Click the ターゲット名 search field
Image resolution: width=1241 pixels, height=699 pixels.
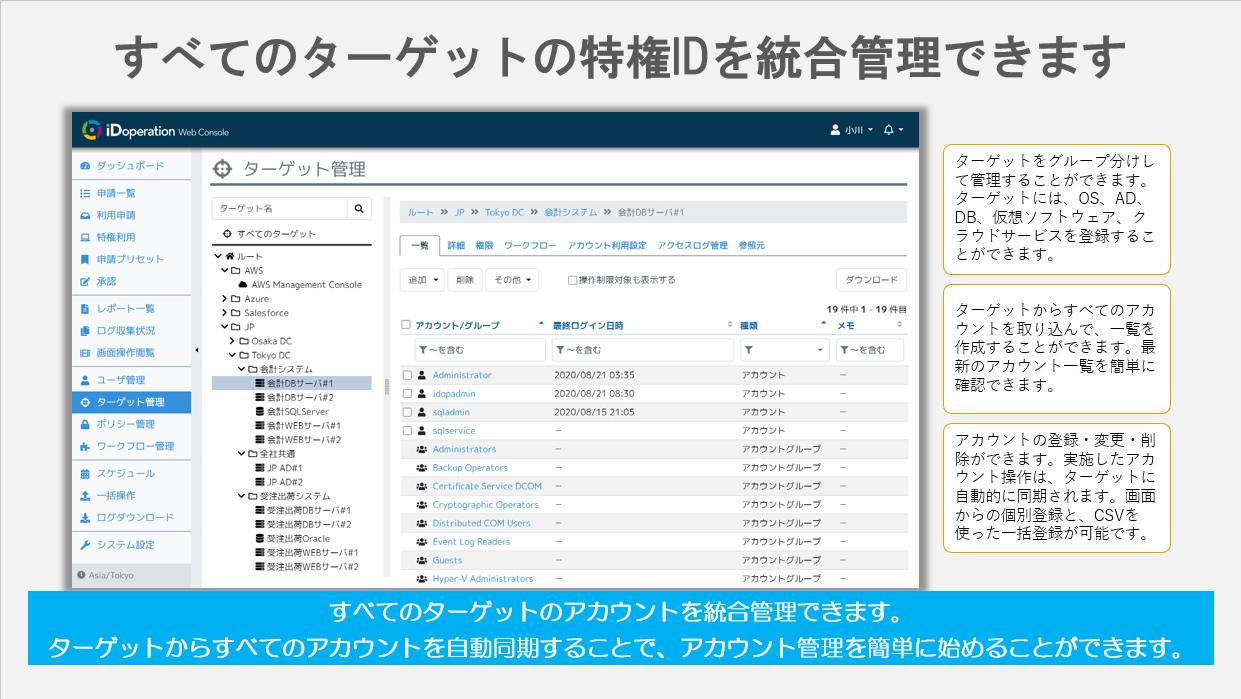pyautogui.click(x=279, y=209)
